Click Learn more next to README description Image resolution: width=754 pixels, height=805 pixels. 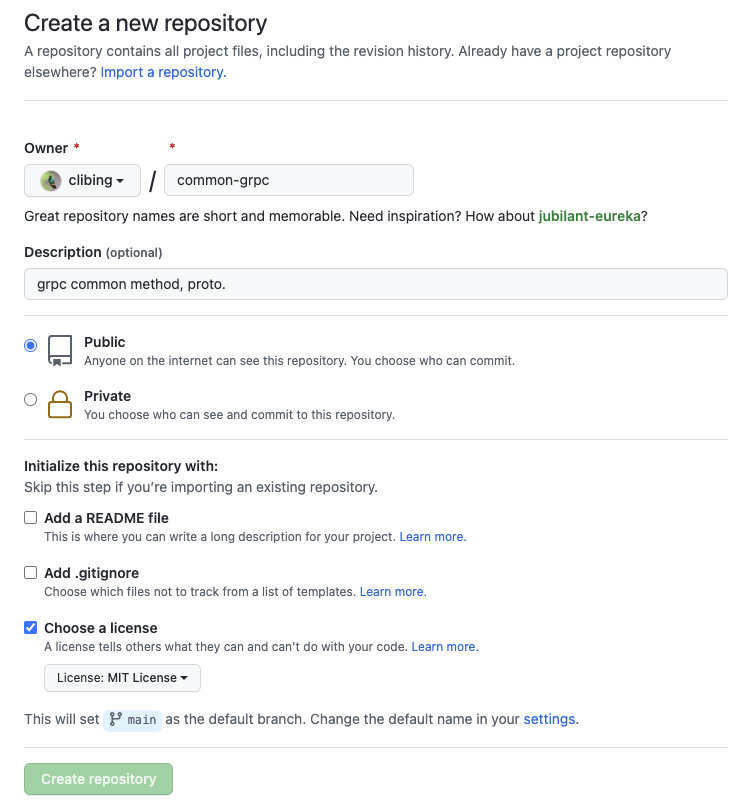point(432,537)
